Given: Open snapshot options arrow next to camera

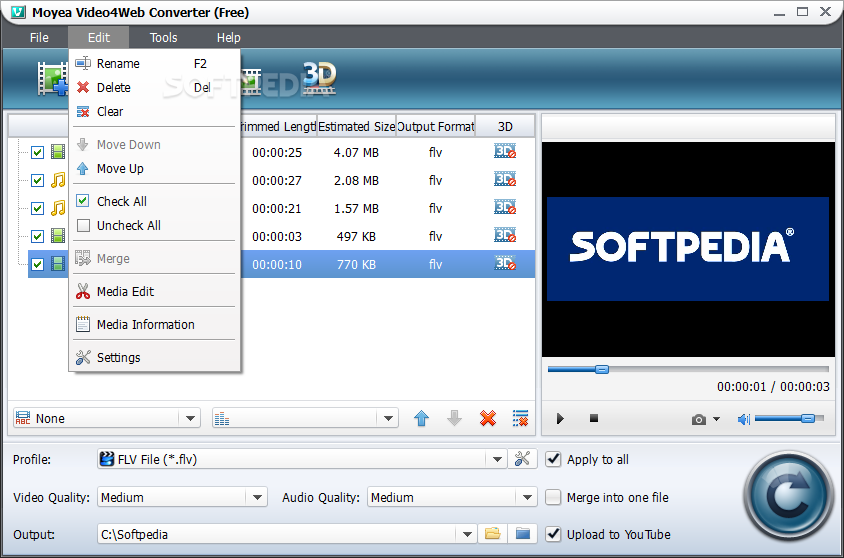Looking at the screenshot, I should click(716, 419).
